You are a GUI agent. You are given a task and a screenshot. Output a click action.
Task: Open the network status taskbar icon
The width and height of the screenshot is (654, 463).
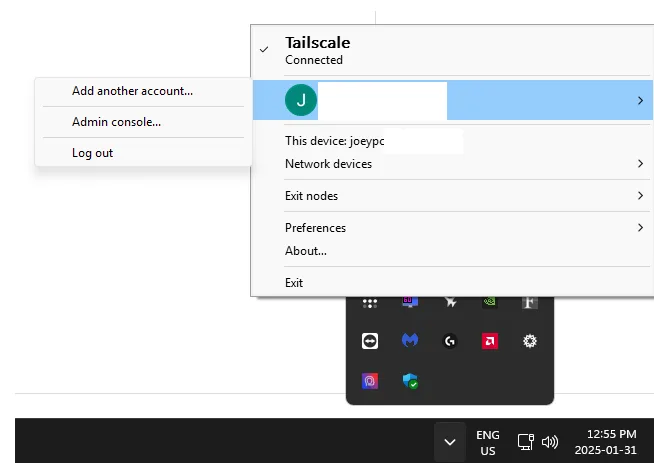526,442
